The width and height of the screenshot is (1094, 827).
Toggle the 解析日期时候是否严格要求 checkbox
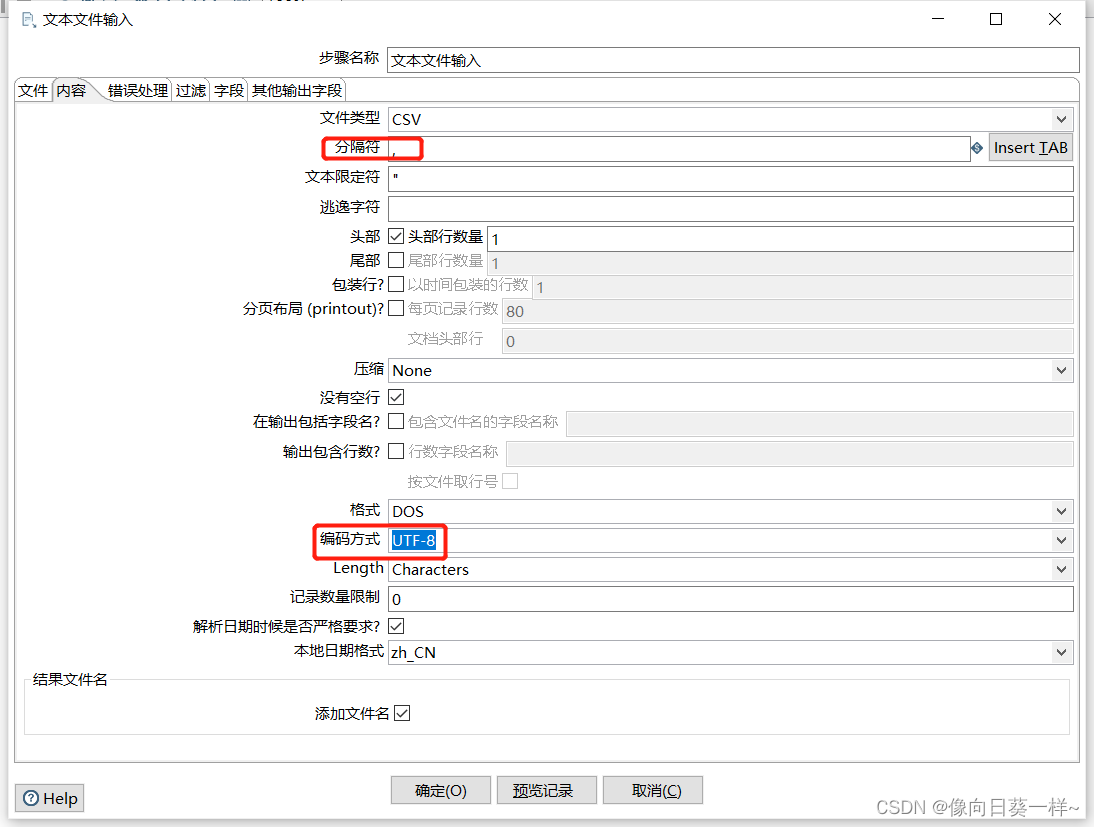coord(396,626)
